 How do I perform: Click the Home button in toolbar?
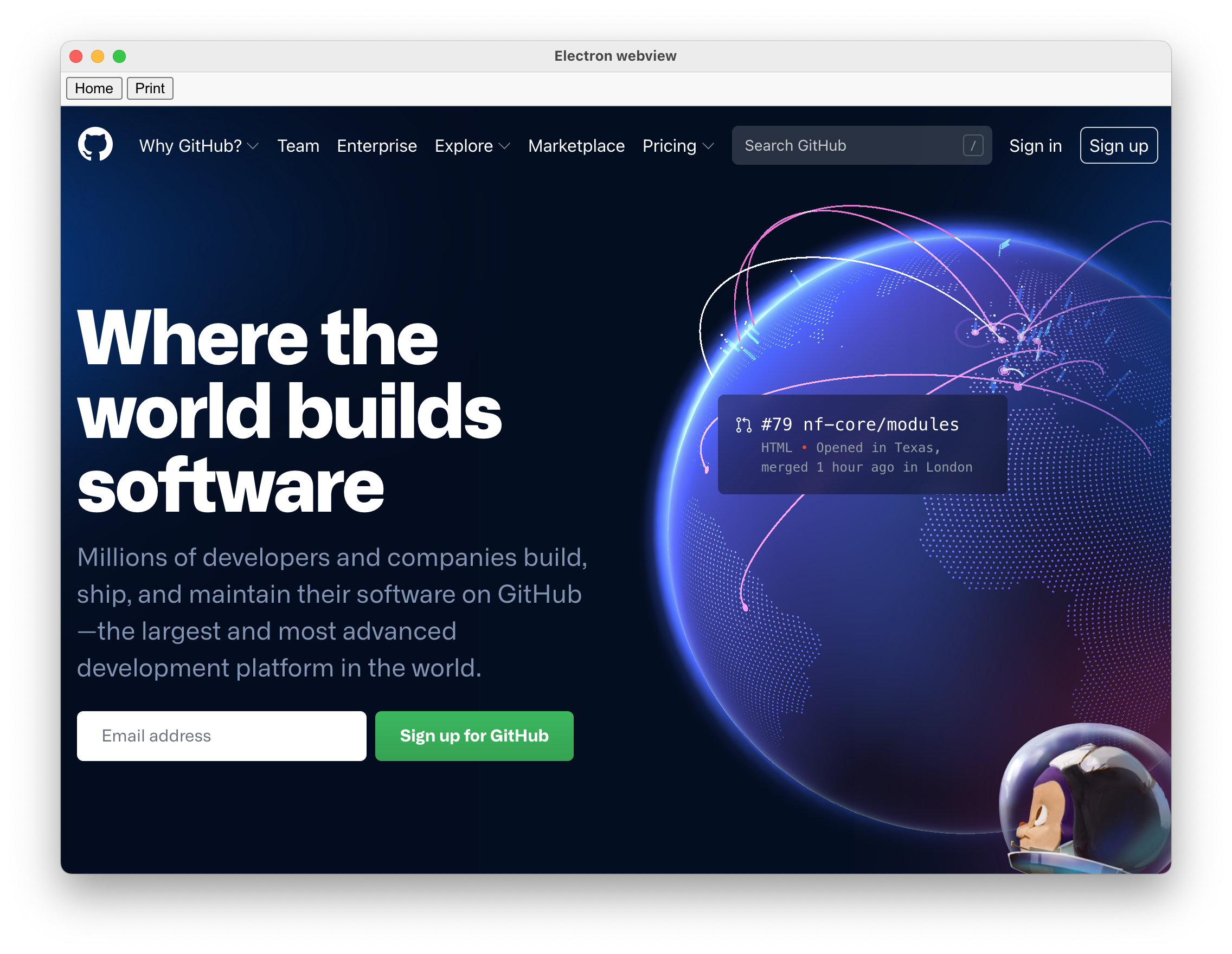(x=94, y=89)
